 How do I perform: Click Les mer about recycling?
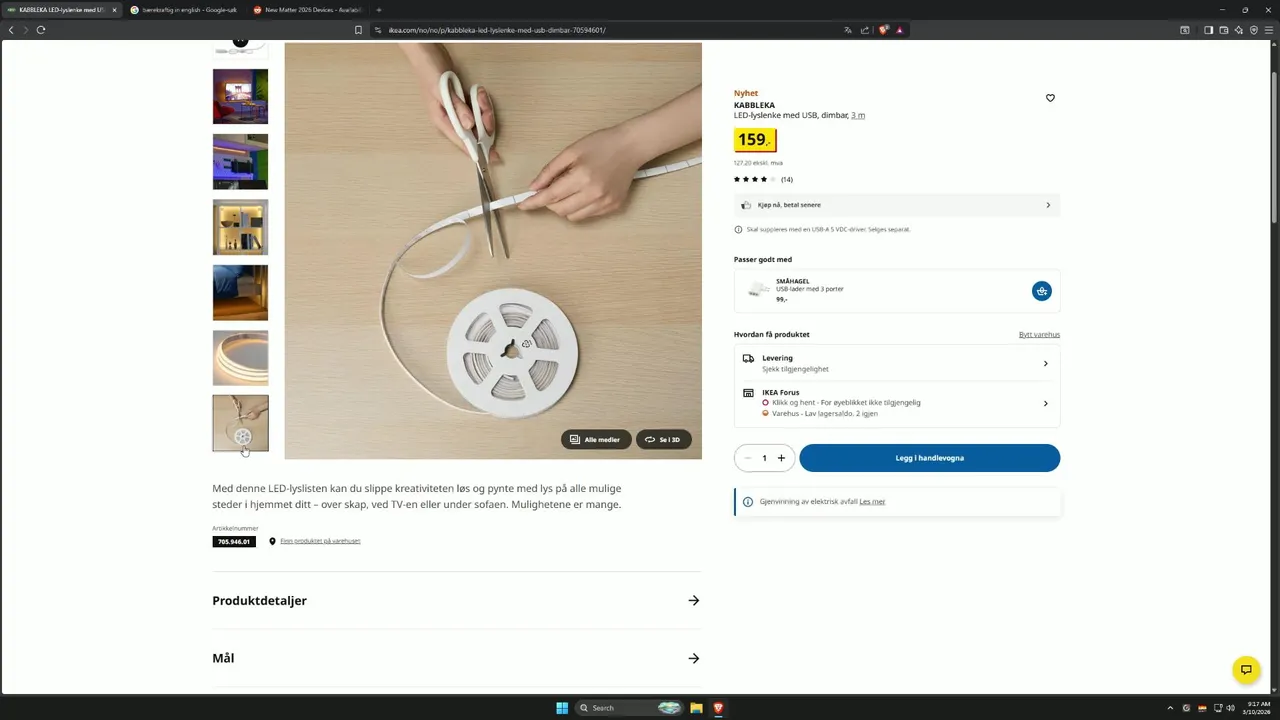point(872,502)
